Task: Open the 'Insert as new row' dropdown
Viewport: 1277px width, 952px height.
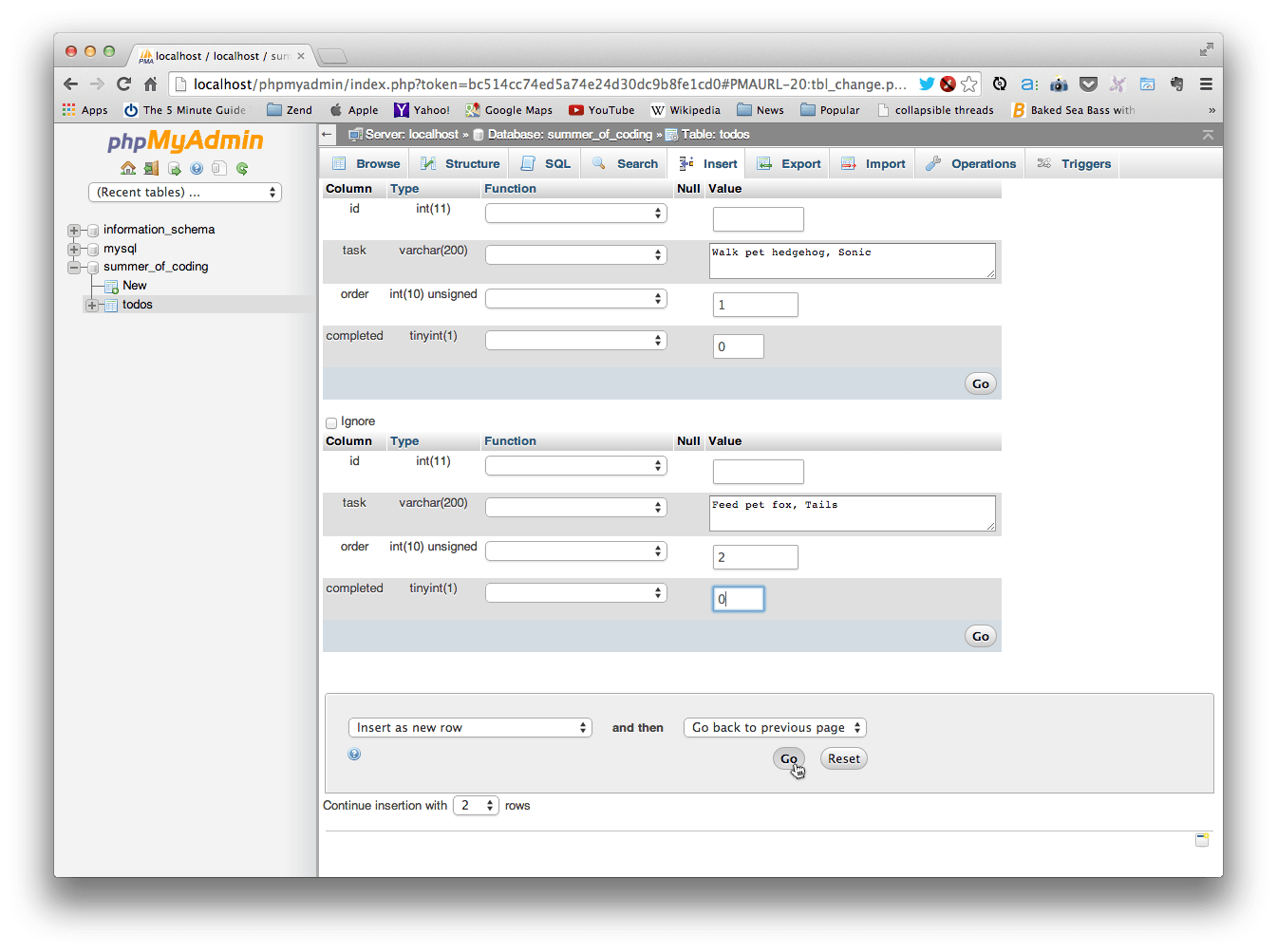Action: 470,727
